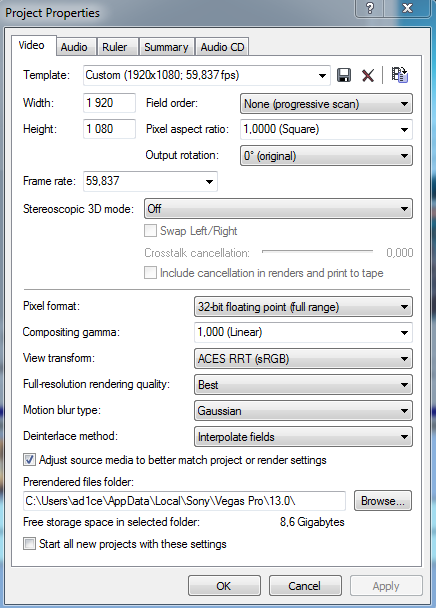Open the Summary tab
Image resolution: width=436 pixels, height=608 pixels.
tap(166, 47)
